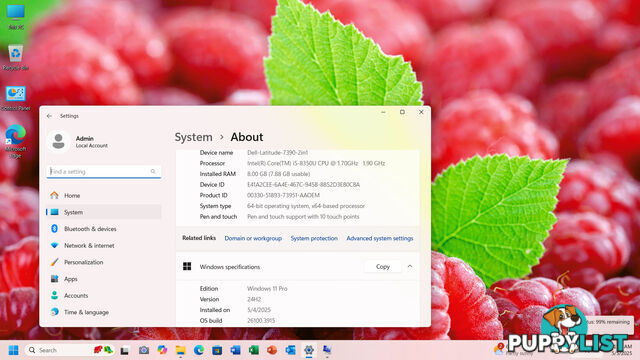Minimize the Settings window
Screen dimensions: 640x360
tap(383, 112)
